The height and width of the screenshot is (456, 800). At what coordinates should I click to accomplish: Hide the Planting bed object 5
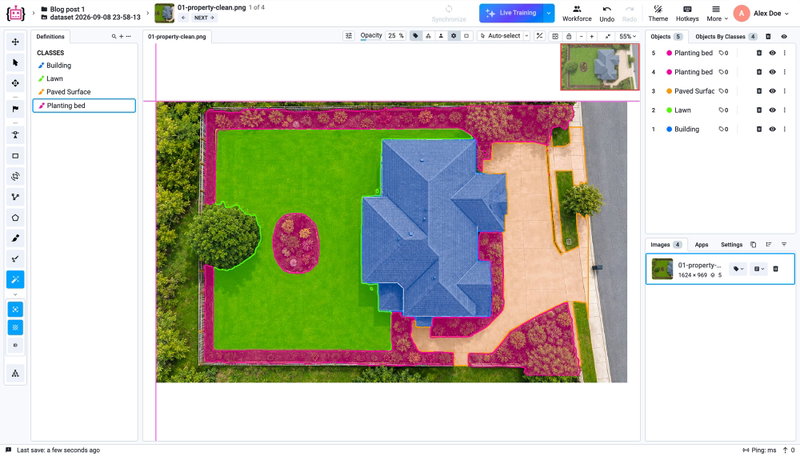(x=772, y=53)
